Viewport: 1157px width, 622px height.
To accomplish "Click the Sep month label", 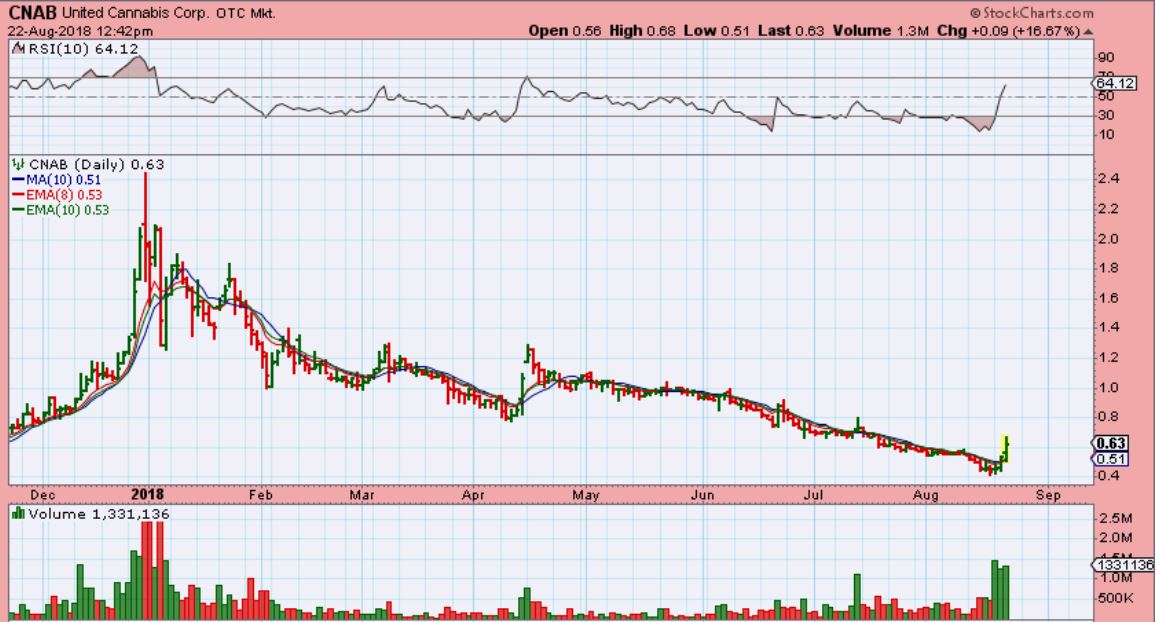I will (1048, 495).
